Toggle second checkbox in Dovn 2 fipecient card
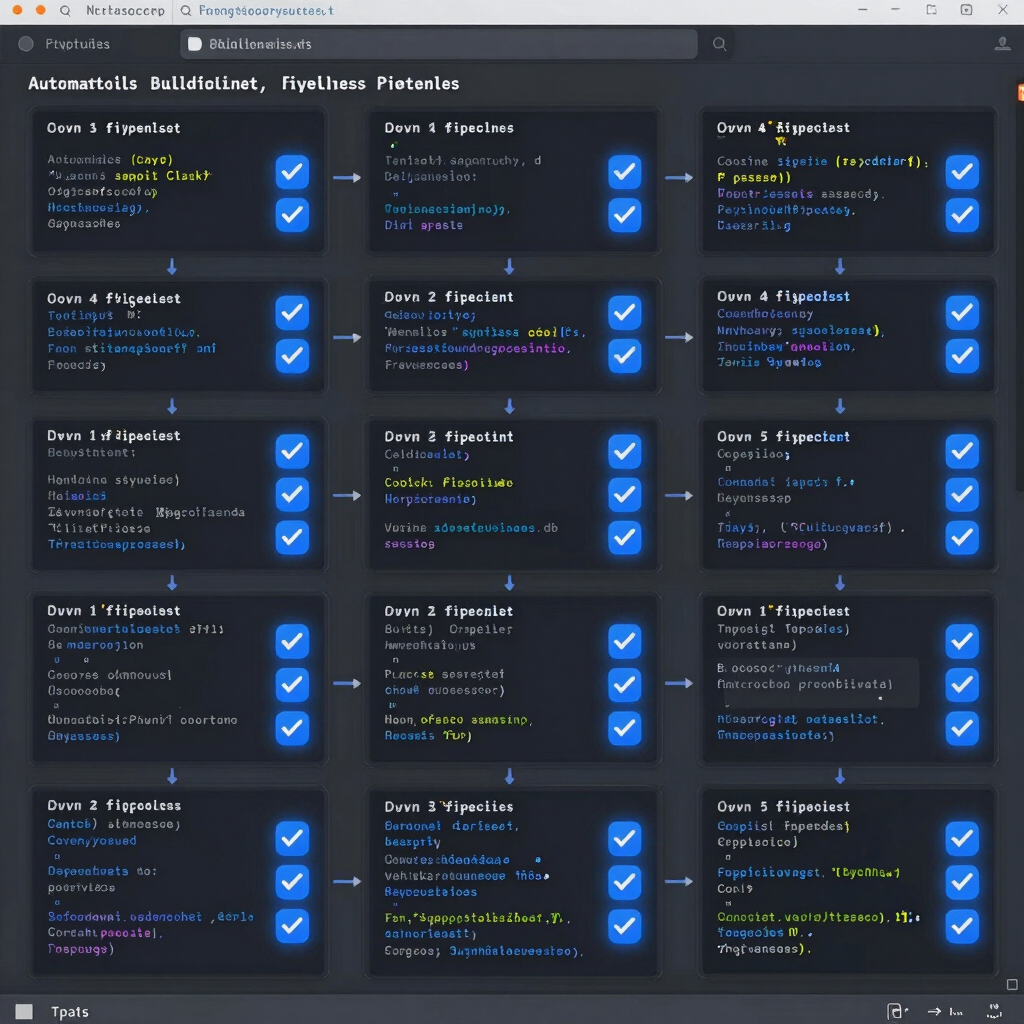Screen dimensions: 1024x1024 click(x=624, y=355)
